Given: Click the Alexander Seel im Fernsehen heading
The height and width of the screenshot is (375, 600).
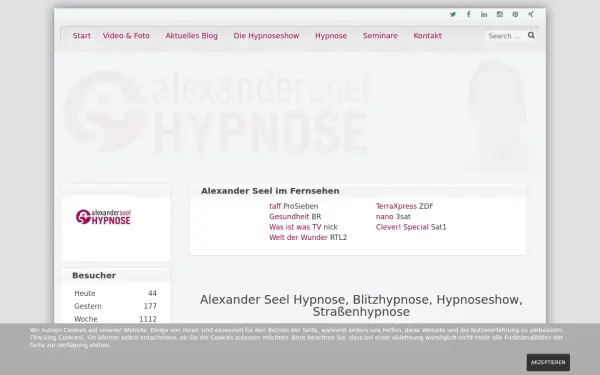Looking at the screenshot, I should 270,191.
